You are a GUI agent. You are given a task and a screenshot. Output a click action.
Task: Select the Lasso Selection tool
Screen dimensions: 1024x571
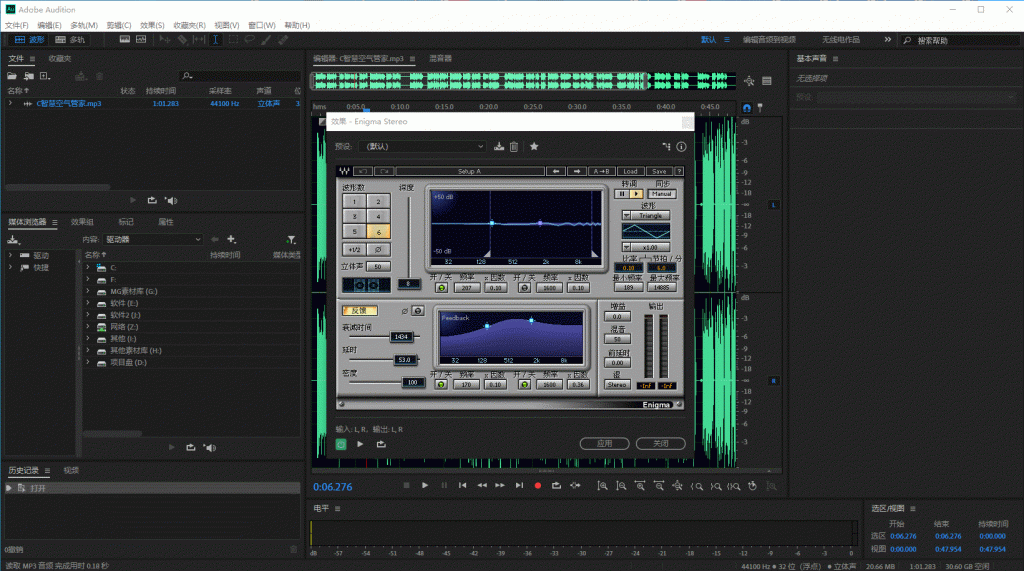click(249, 40)
